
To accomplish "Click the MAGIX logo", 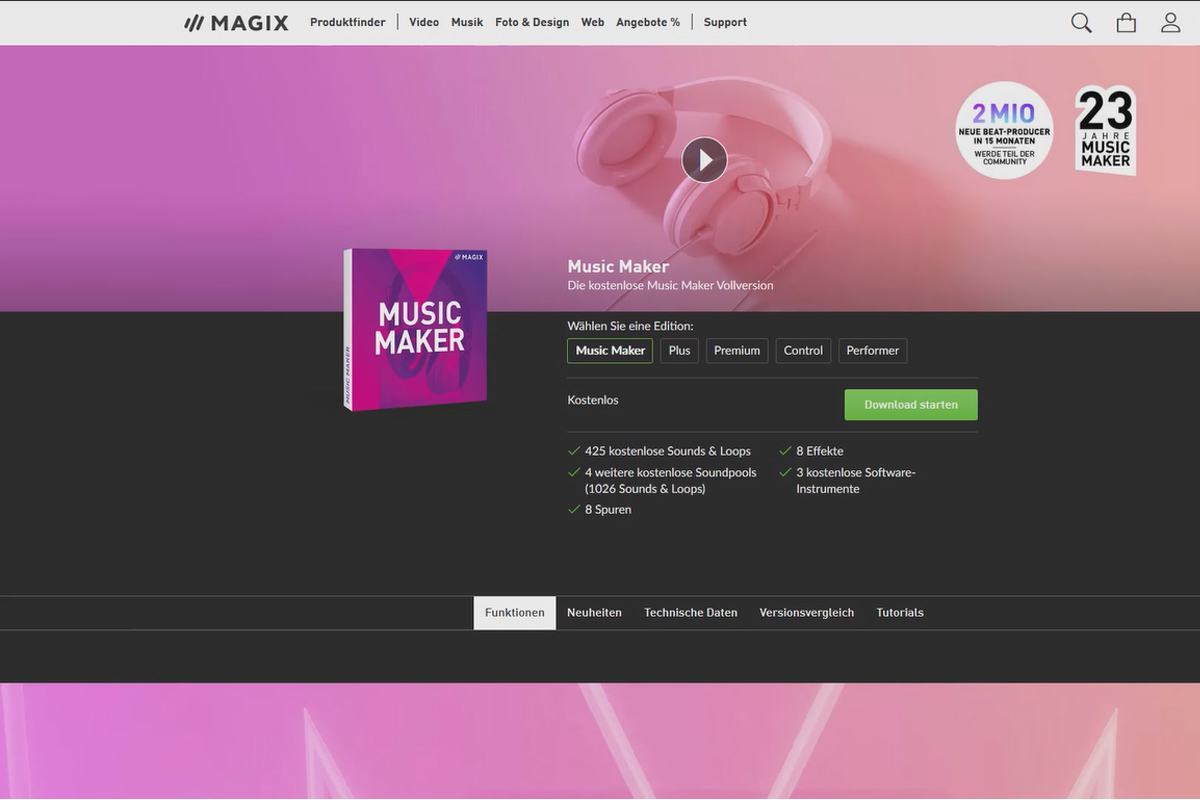I will 237,22.
